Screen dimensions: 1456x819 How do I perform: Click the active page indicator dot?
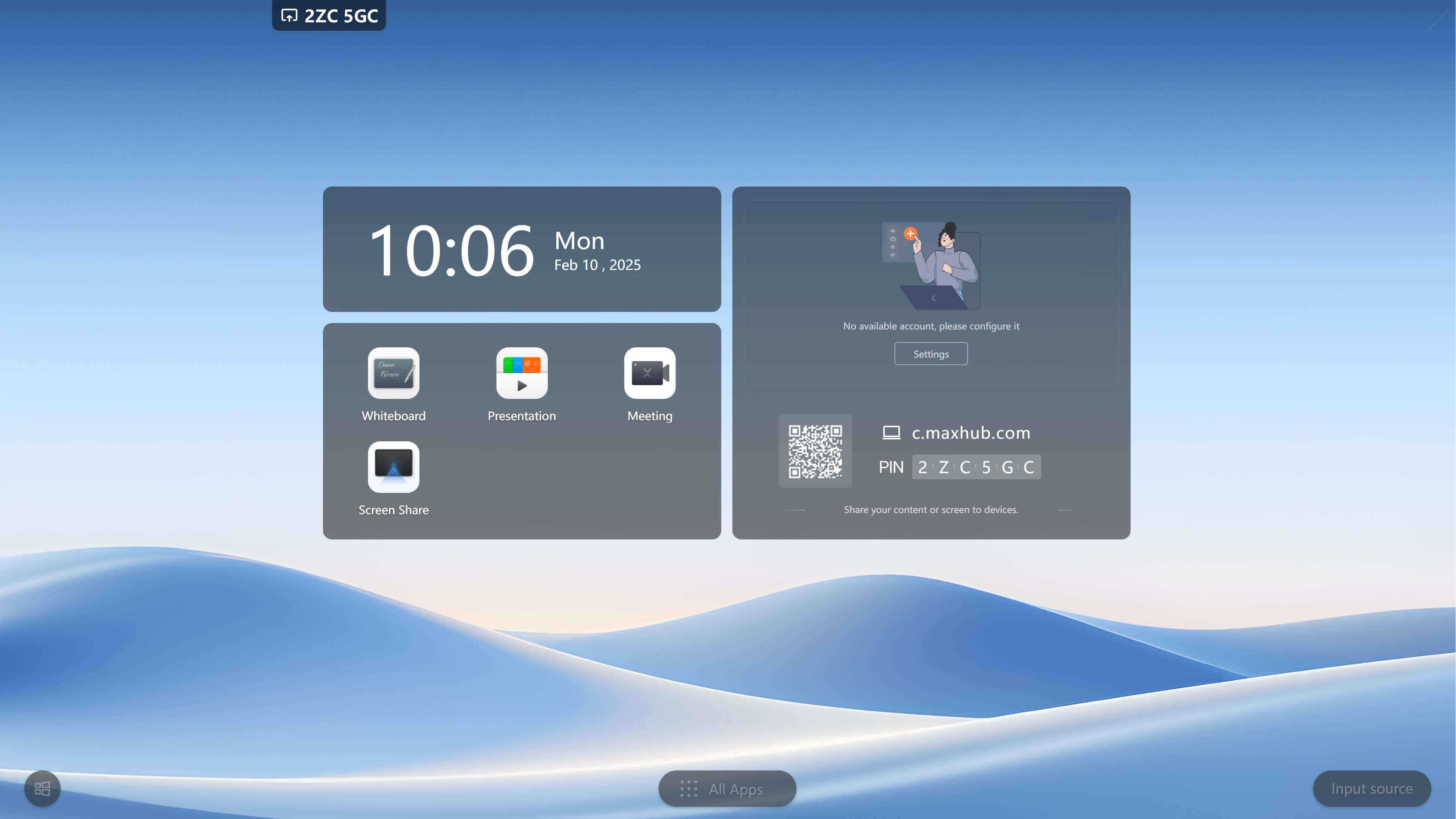point(727,722)
